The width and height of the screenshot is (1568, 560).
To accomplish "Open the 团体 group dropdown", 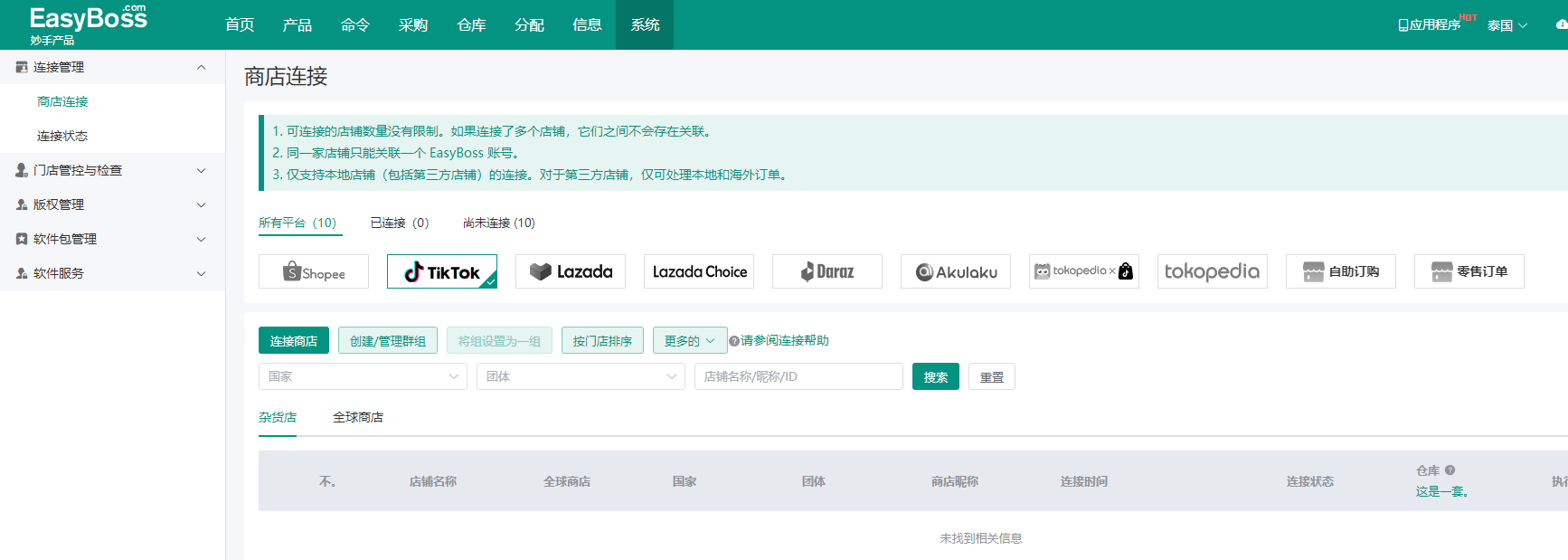I will pos(581,377).
